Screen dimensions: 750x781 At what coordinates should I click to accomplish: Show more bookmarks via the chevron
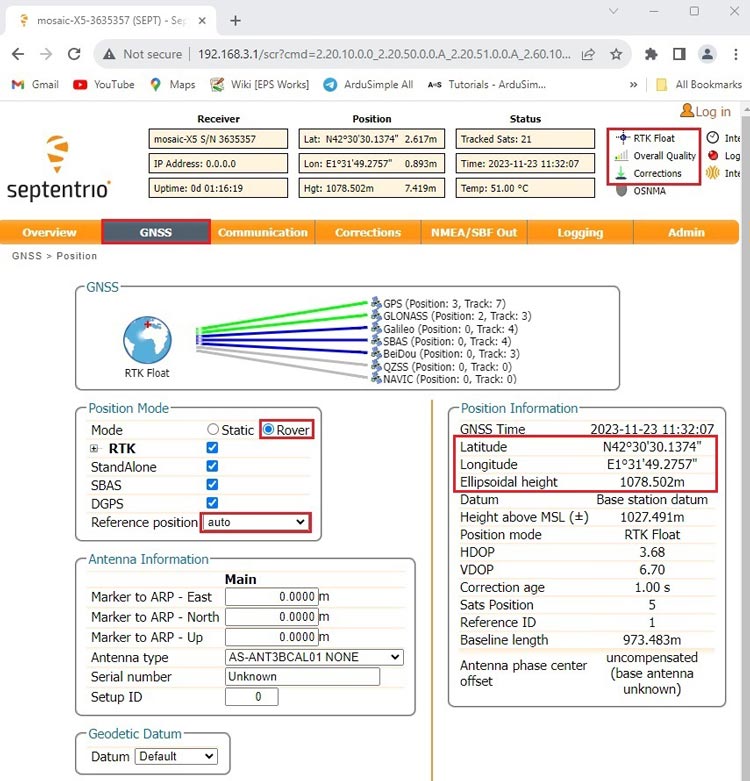pos(633,85)
